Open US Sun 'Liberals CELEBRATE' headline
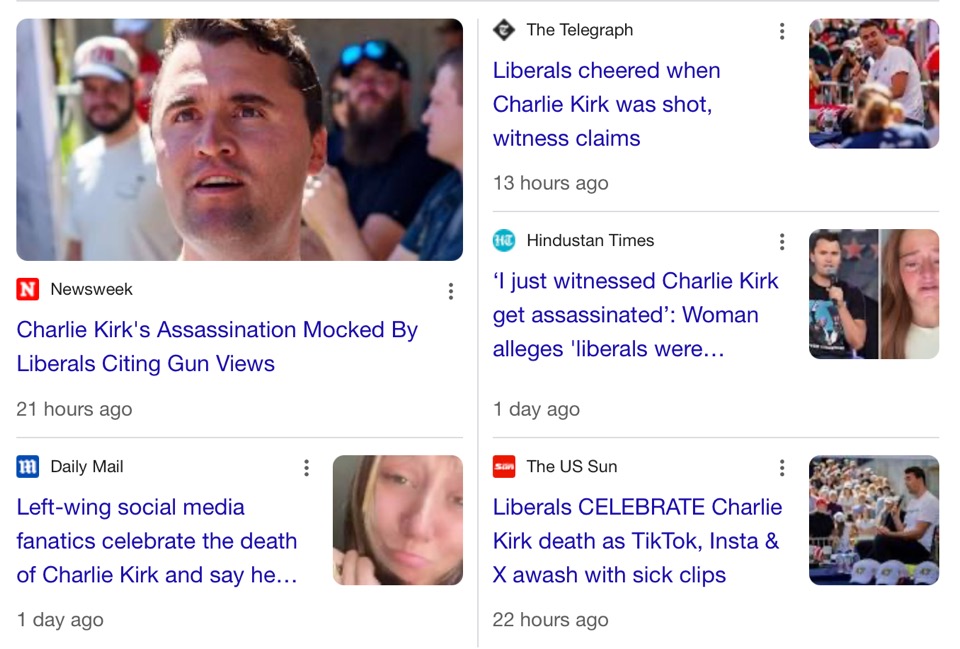The image size is (960, 649). [x=637, y=541]
